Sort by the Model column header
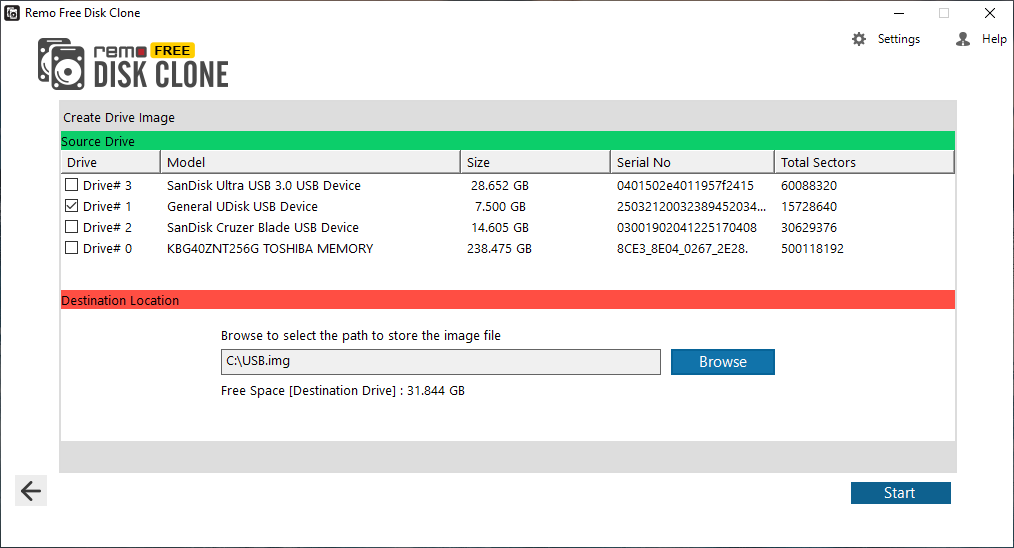Image resolution: width=1014 pixels, height=548 pixels. 310,162
